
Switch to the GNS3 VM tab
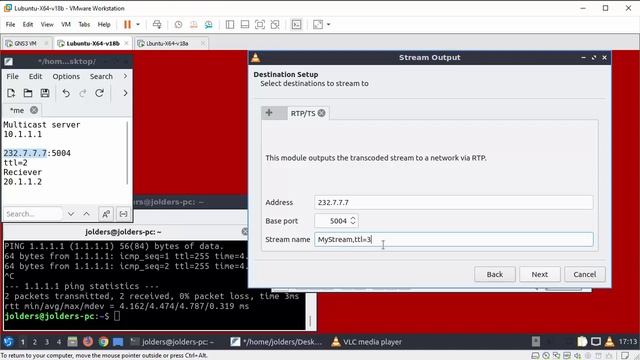[x=25, y=43]
